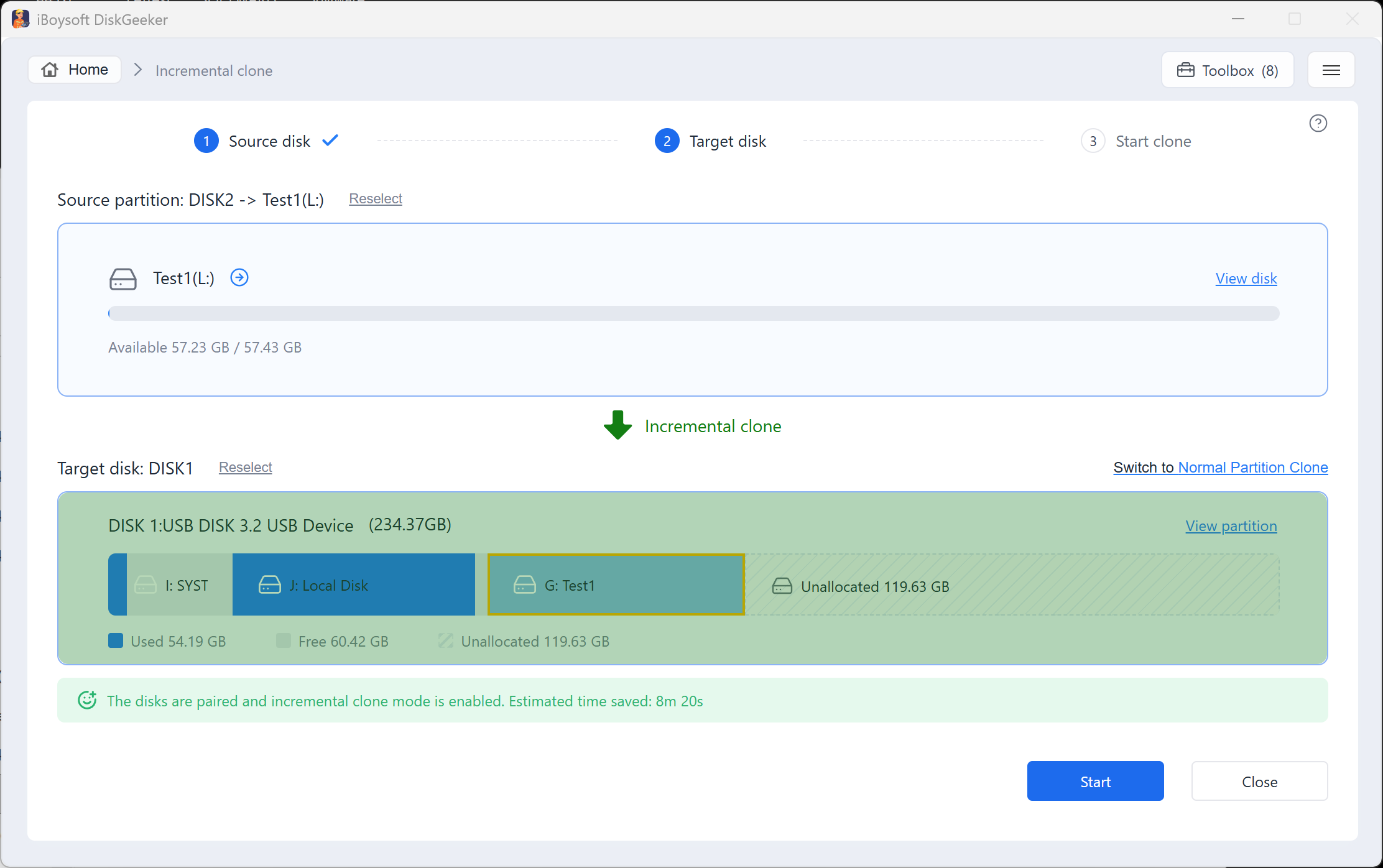1383x868 pixels.
Task: Click Unallocated 119.63 GB legend swatch
Action: pyautogui.click(x=446, y=640)
